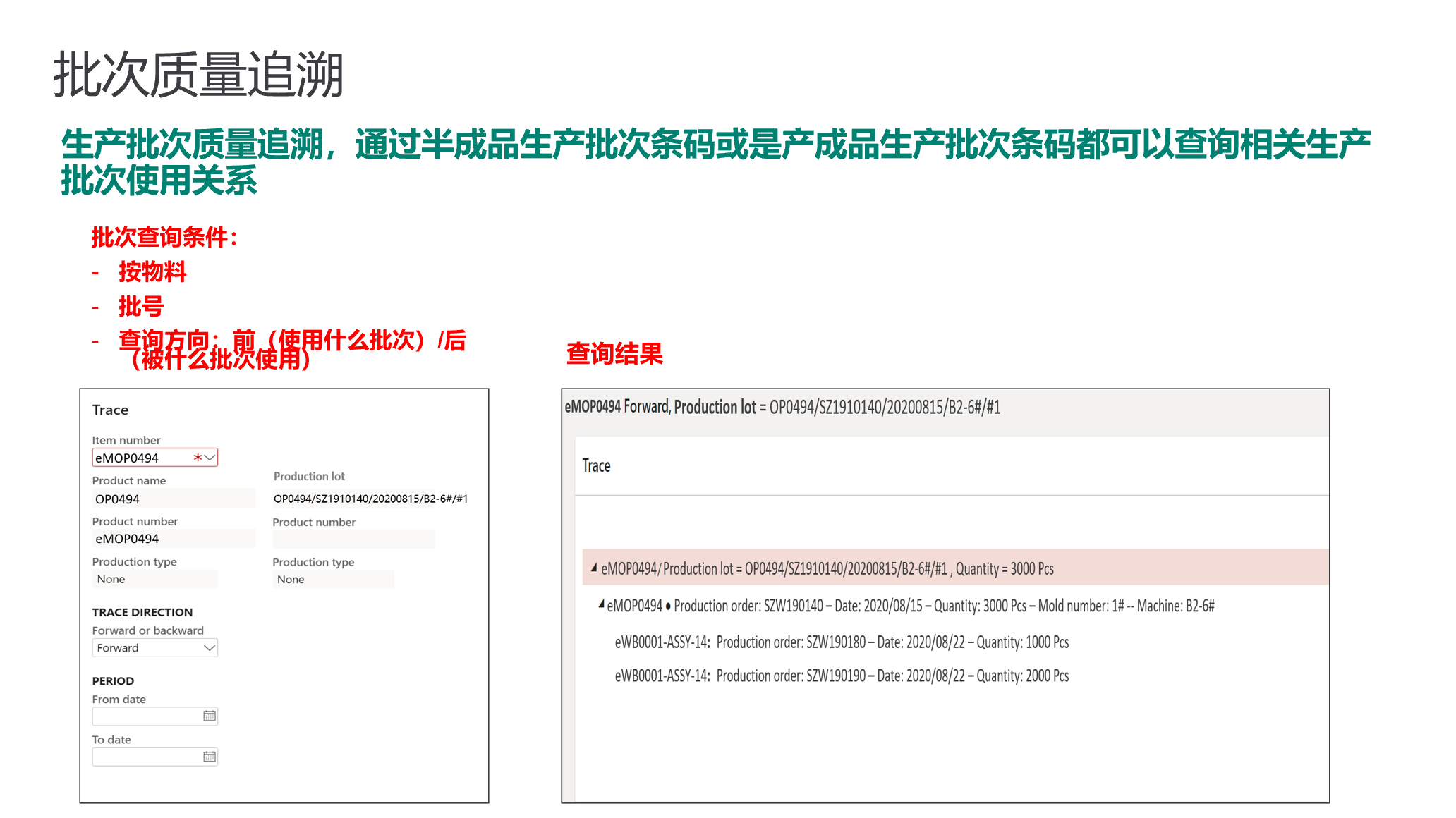
Task: Click the left Production type None field
Action: 154,579
